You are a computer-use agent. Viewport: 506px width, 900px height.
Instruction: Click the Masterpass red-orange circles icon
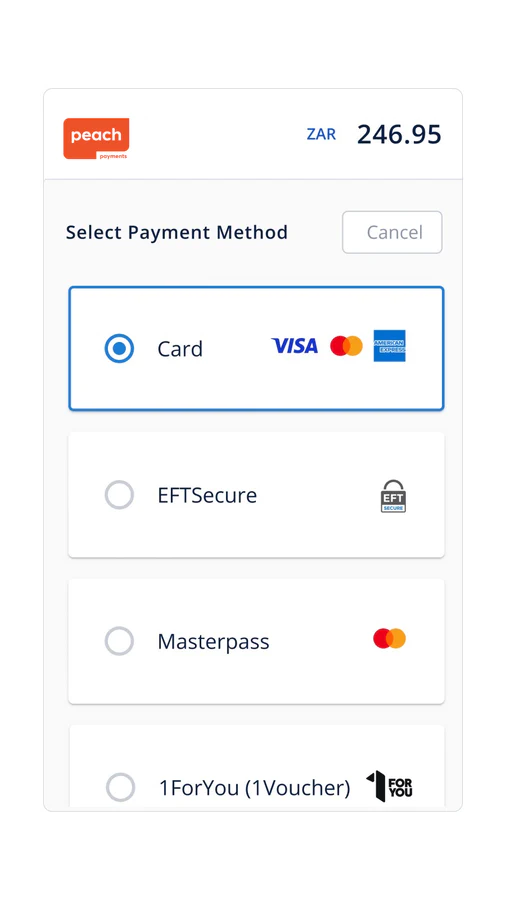(390, 638)
